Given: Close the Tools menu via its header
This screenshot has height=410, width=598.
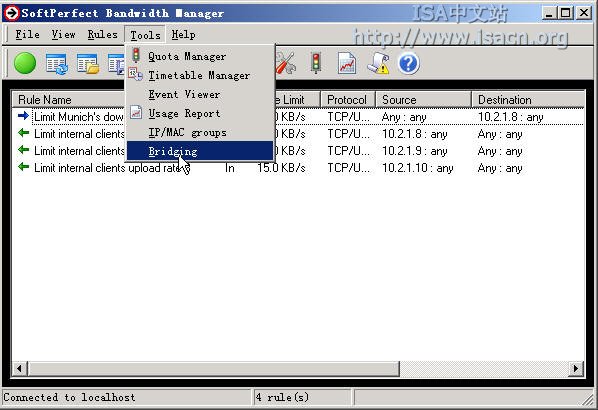Looking at the screenshot, I should pos(145,35).
